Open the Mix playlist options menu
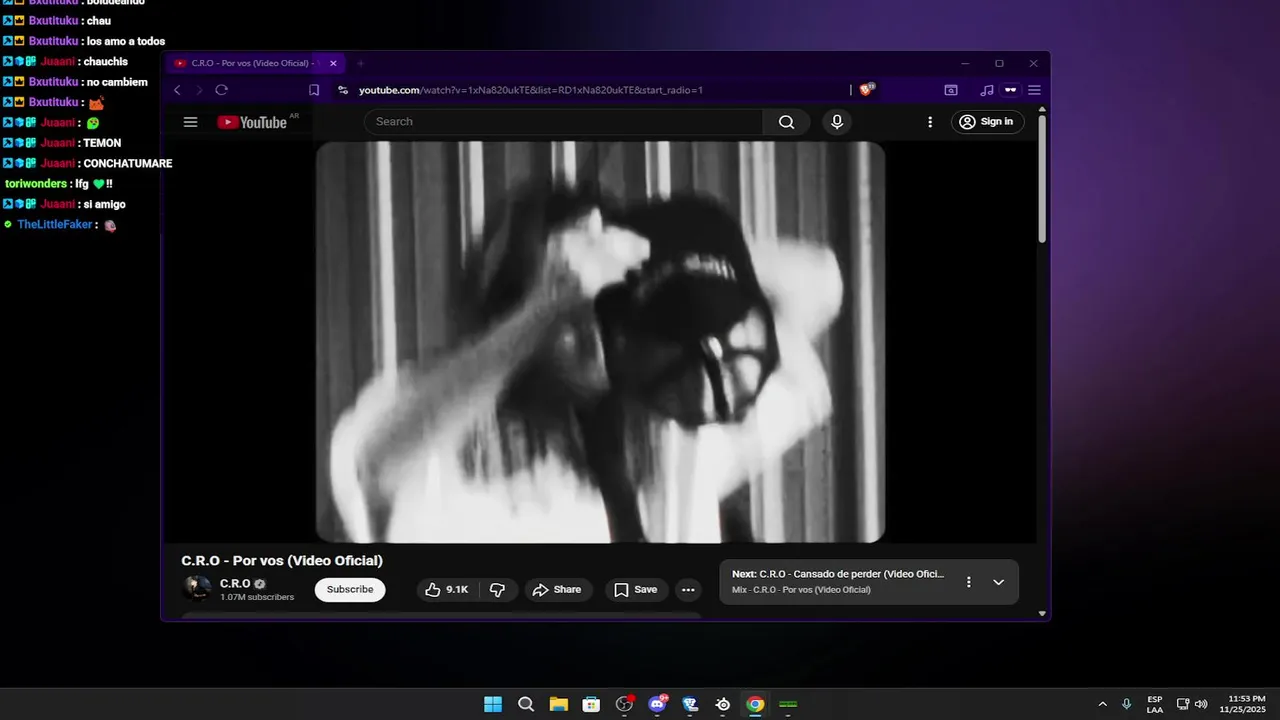The height and width of the screenshot is (720, 1280). pos(968,582)
